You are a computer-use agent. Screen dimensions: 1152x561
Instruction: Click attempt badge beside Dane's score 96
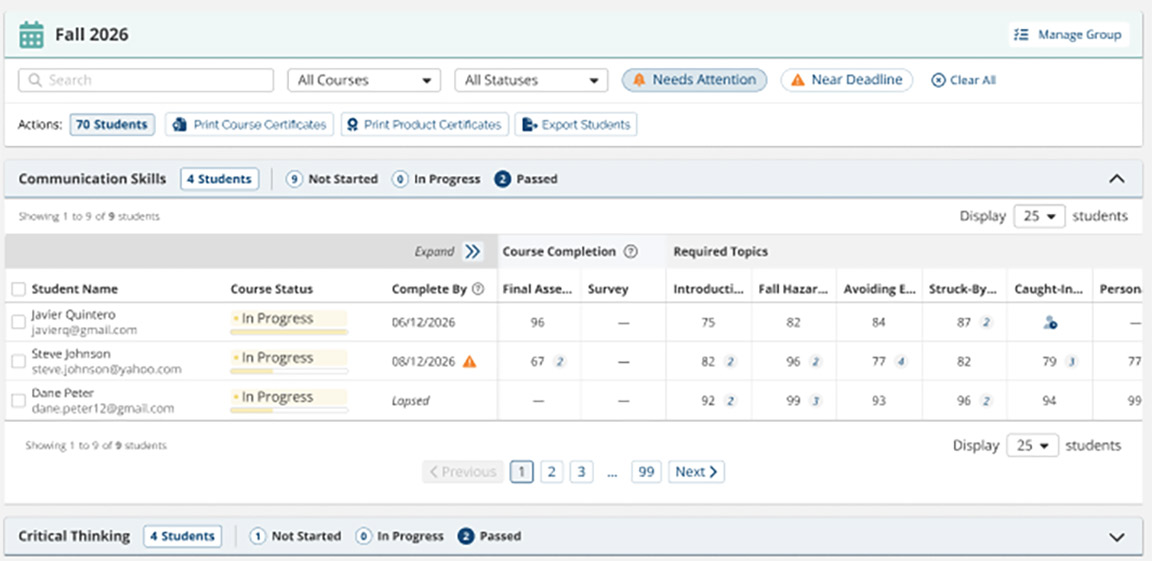point(986,401)
